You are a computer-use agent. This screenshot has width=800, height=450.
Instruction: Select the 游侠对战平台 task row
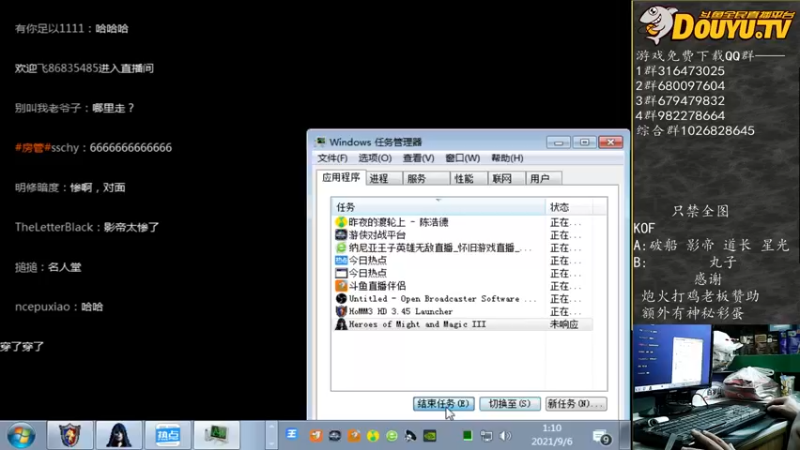point(463,235)
